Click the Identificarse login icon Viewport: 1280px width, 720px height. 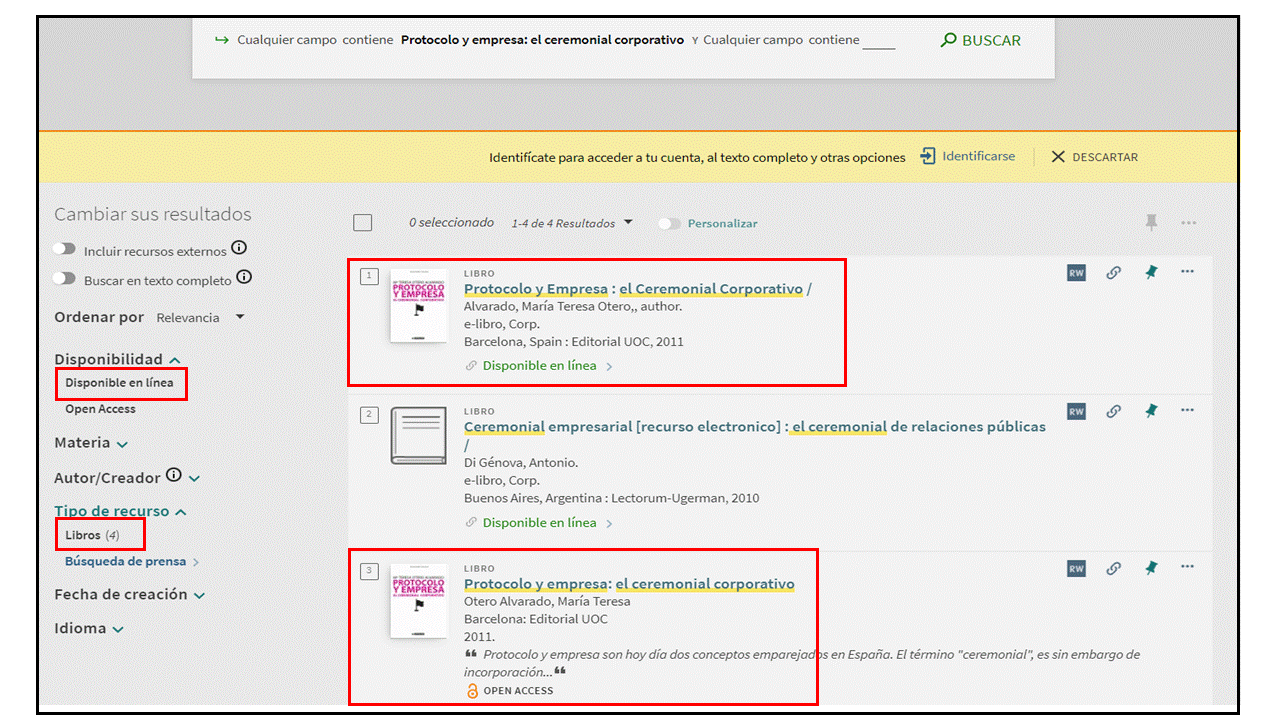[928, 156]
